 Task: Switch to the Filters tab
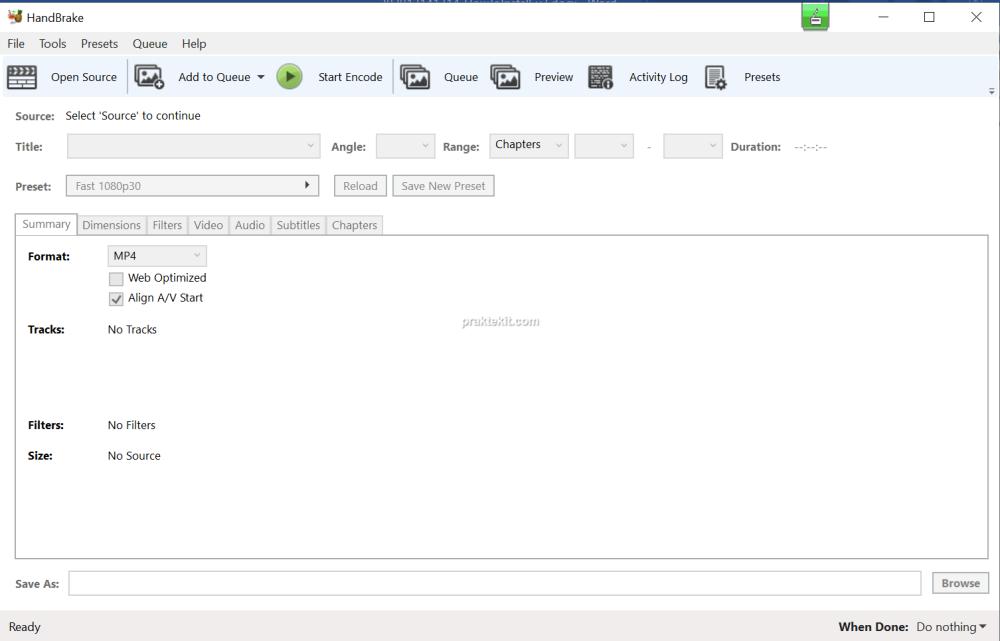167,225
